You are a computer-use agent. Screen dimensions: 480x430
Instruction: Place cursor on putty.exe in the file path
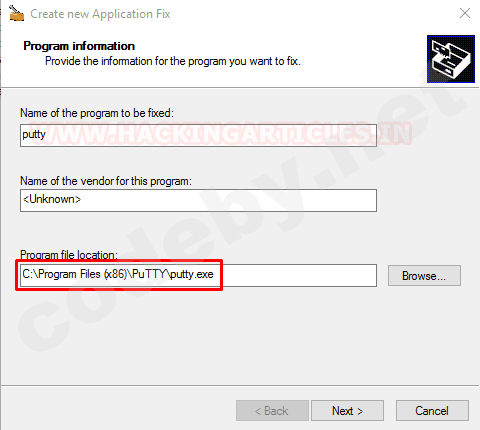192,274
